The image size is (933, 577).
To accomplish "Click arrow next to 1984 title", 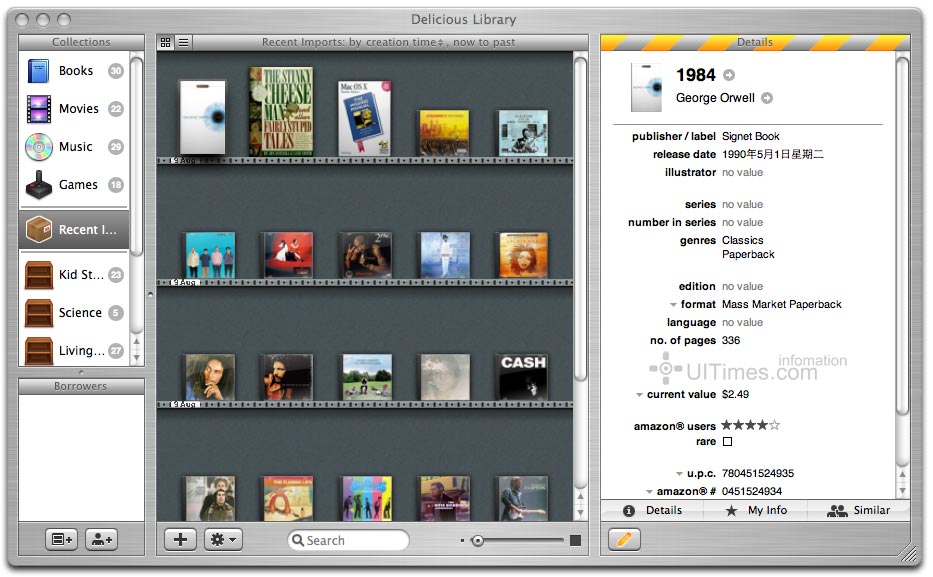I will point(729,75).
